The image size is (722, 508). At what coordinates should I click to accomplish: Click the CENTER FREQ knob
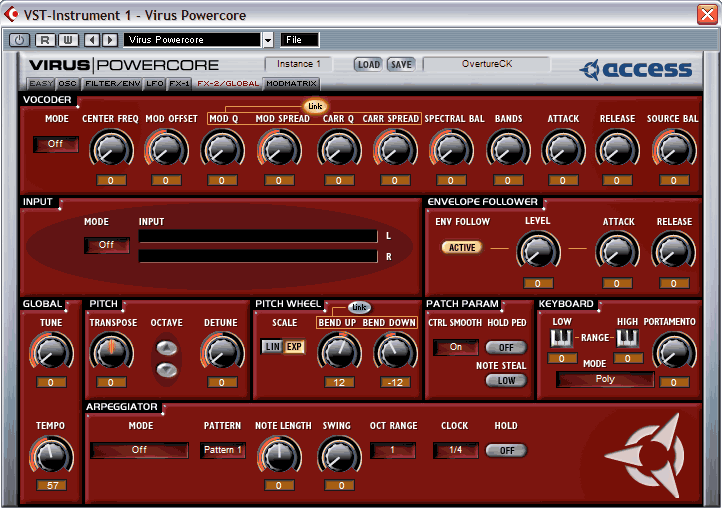[111, 150]
